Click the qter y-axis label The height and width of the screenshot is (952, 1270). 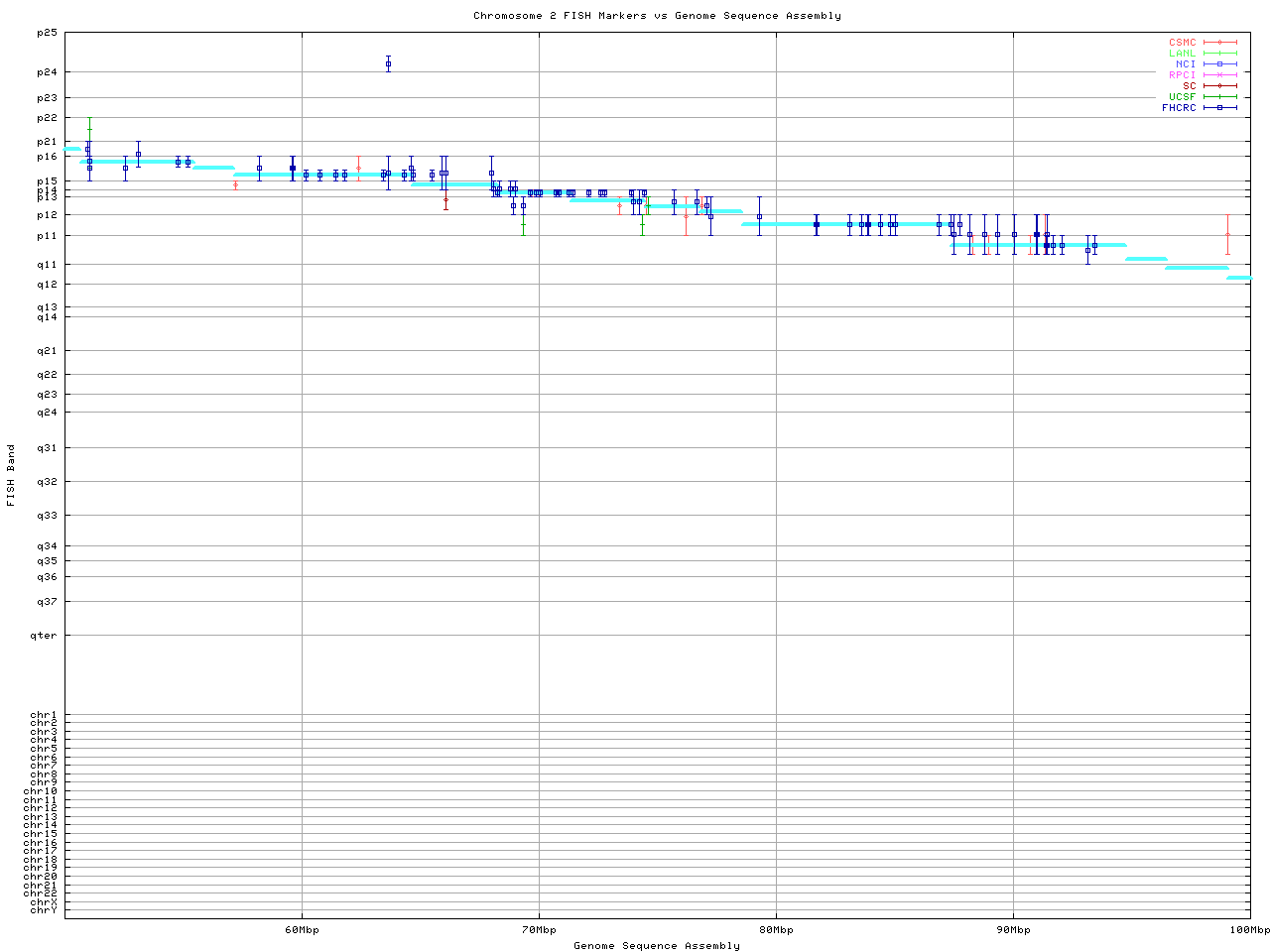click(x=45, y=636)
